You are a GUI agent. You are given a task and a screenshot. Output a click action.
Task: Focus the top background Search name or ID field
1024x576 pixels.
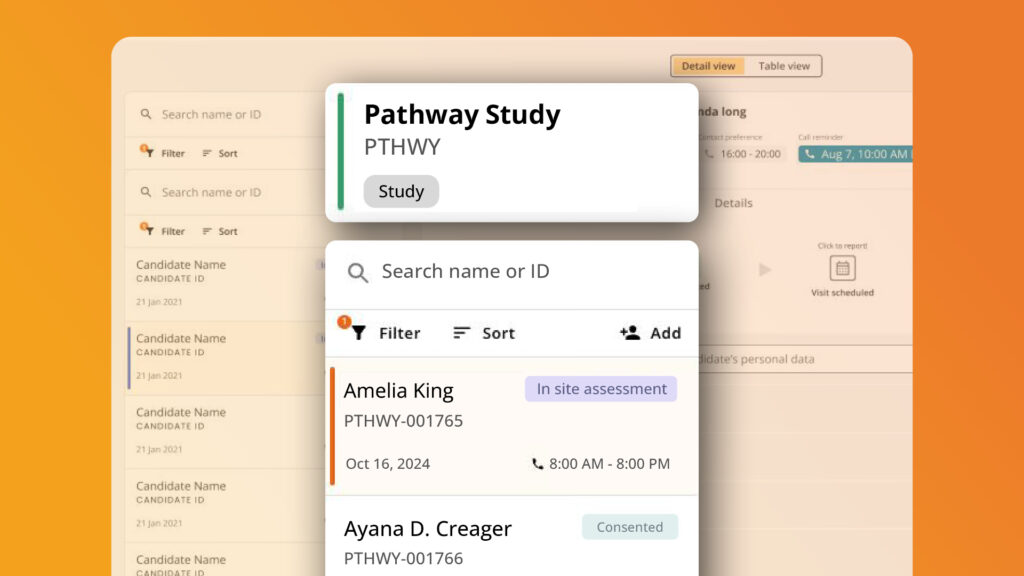click(225, 114)
